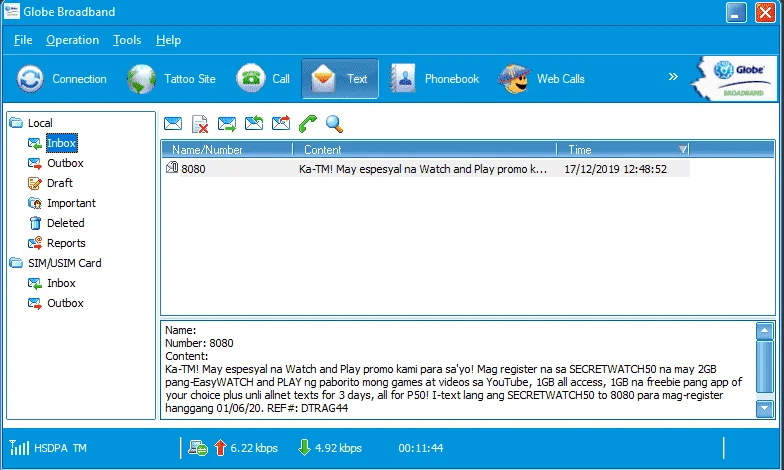Sort by Time column header
Viewport: 784px width, 470px height.
tap(623, 150)
